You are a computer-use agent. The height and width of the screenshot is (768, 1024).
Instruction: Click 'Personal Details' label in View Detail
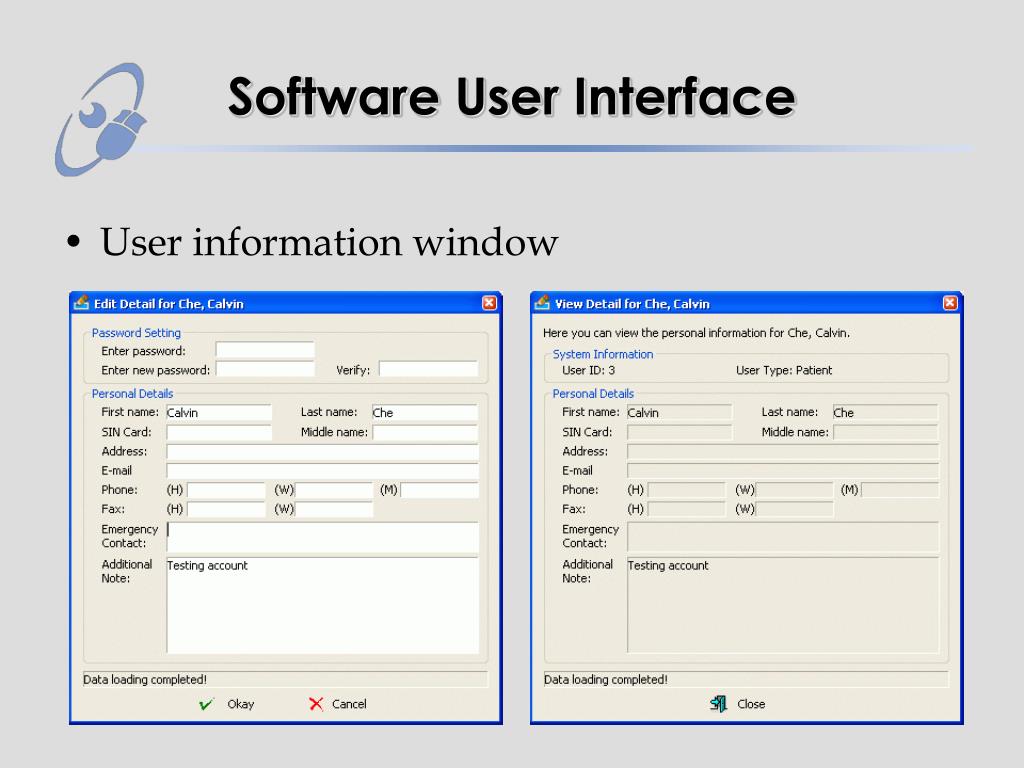(x=593, y=393)
